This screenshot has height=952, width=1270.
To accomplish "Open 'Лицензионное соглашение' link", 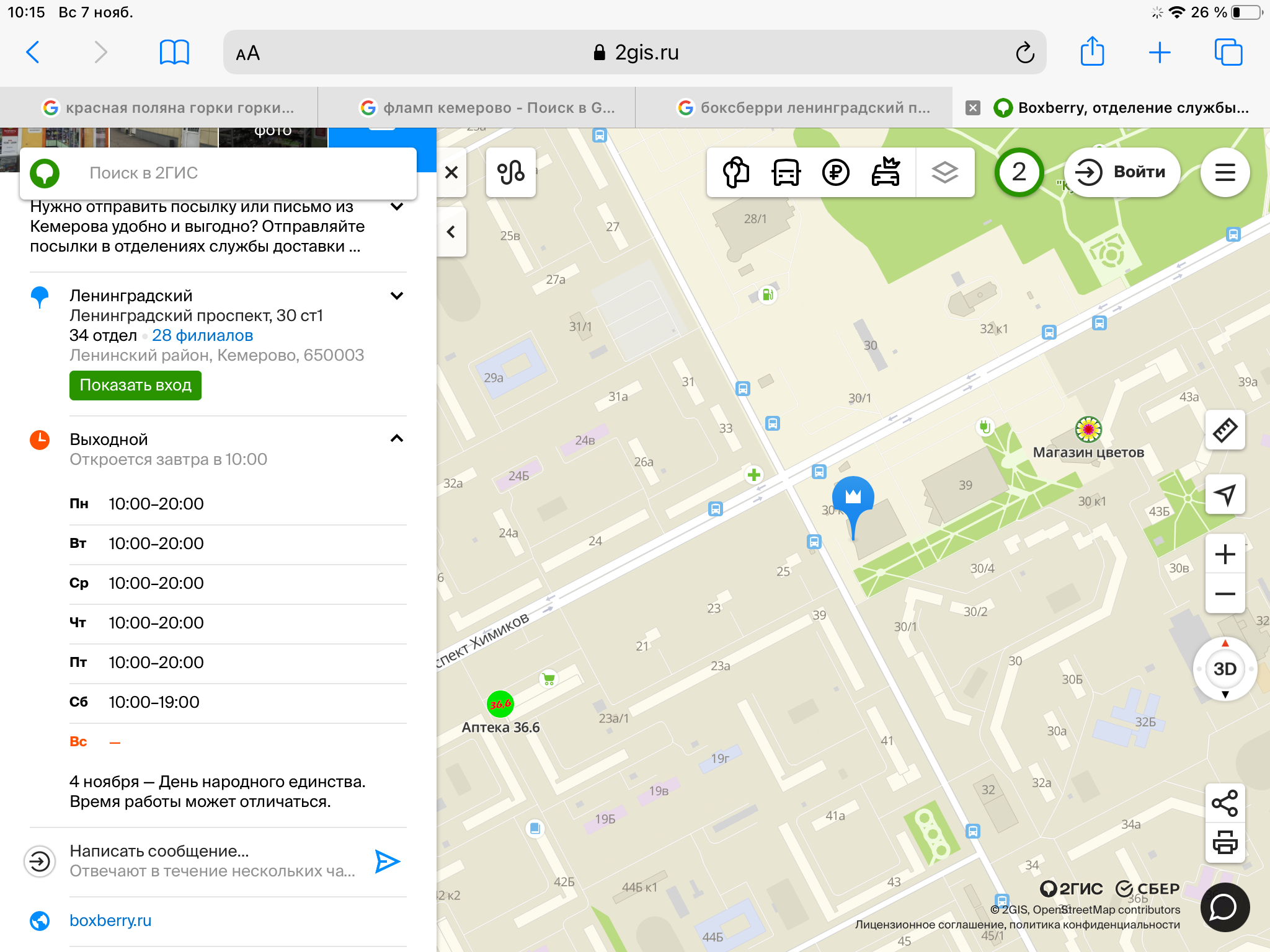I will point(929,925).
